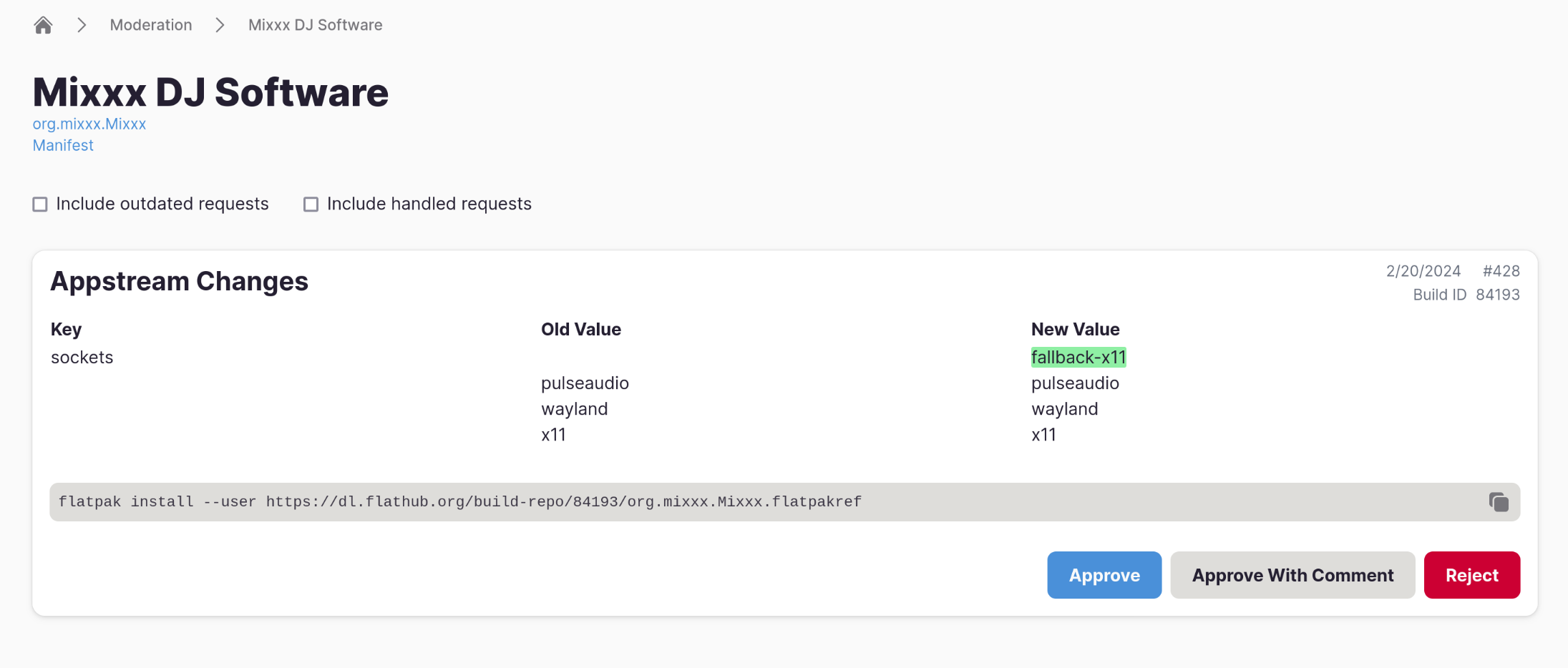Image resolution: width=1568 pixels, height=668 pixels.
Task: Select the first breadcrumb chevron arrow
Action: (x=81, y=24)
